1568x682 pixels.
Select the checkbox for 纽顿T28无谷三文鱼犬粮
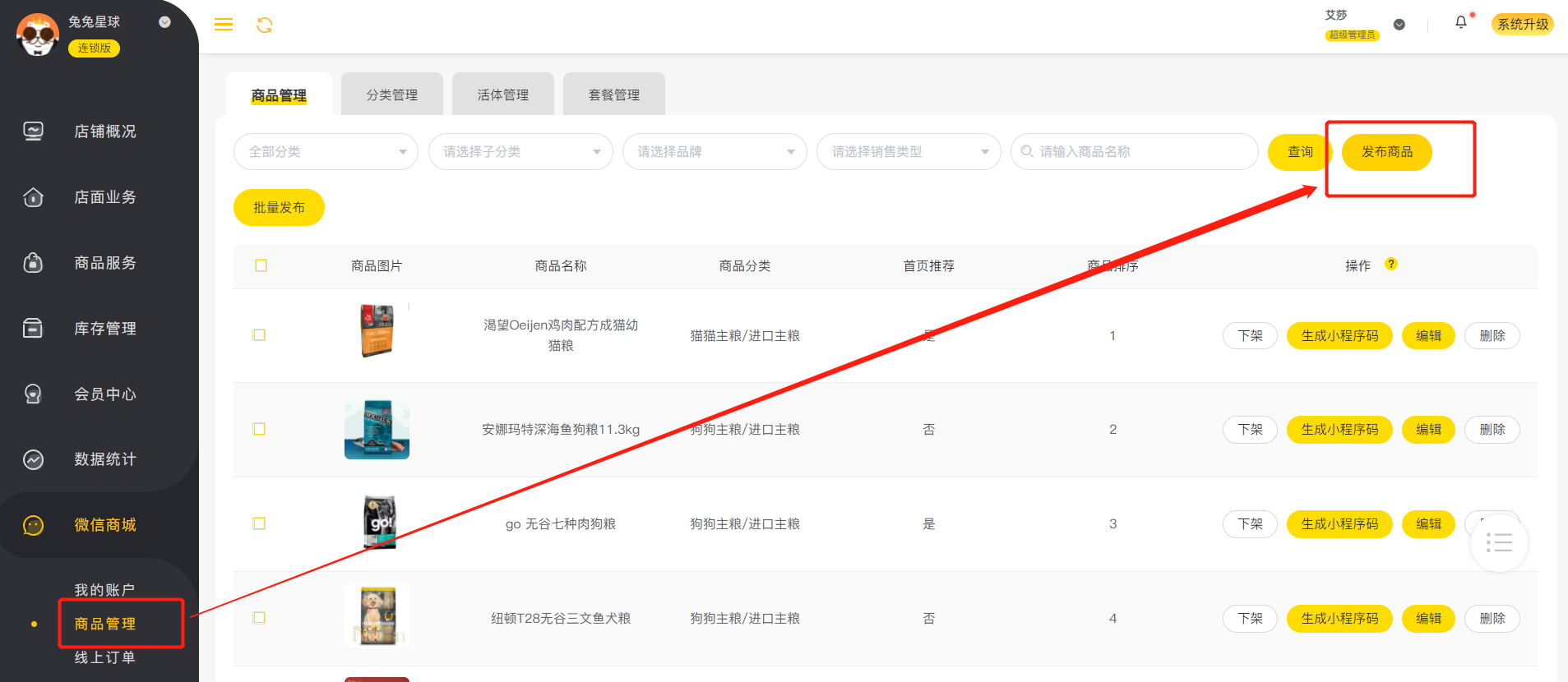pos(259,618)
